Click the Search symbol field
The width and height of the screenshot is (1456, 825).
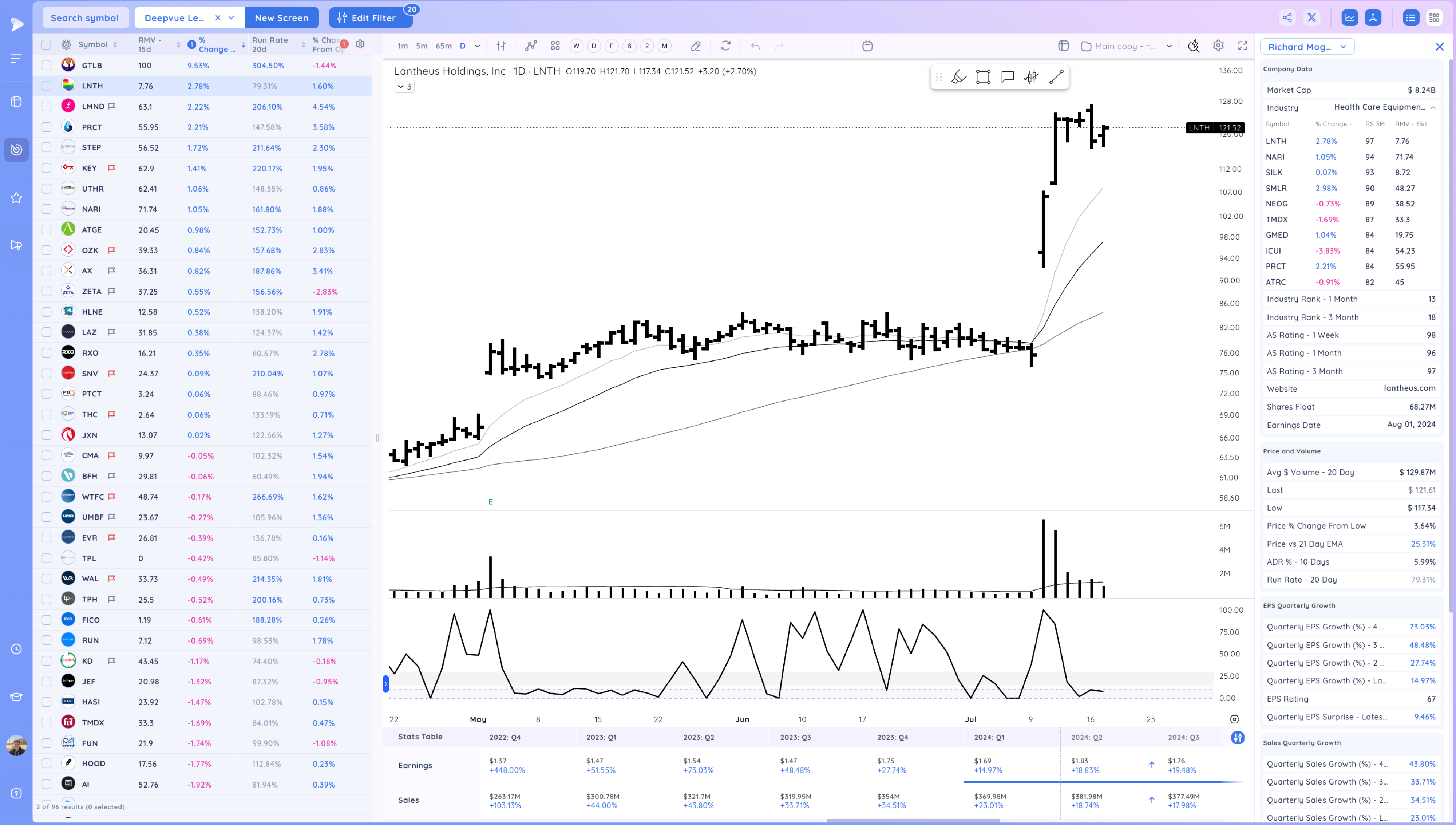[x=85, y=17]
